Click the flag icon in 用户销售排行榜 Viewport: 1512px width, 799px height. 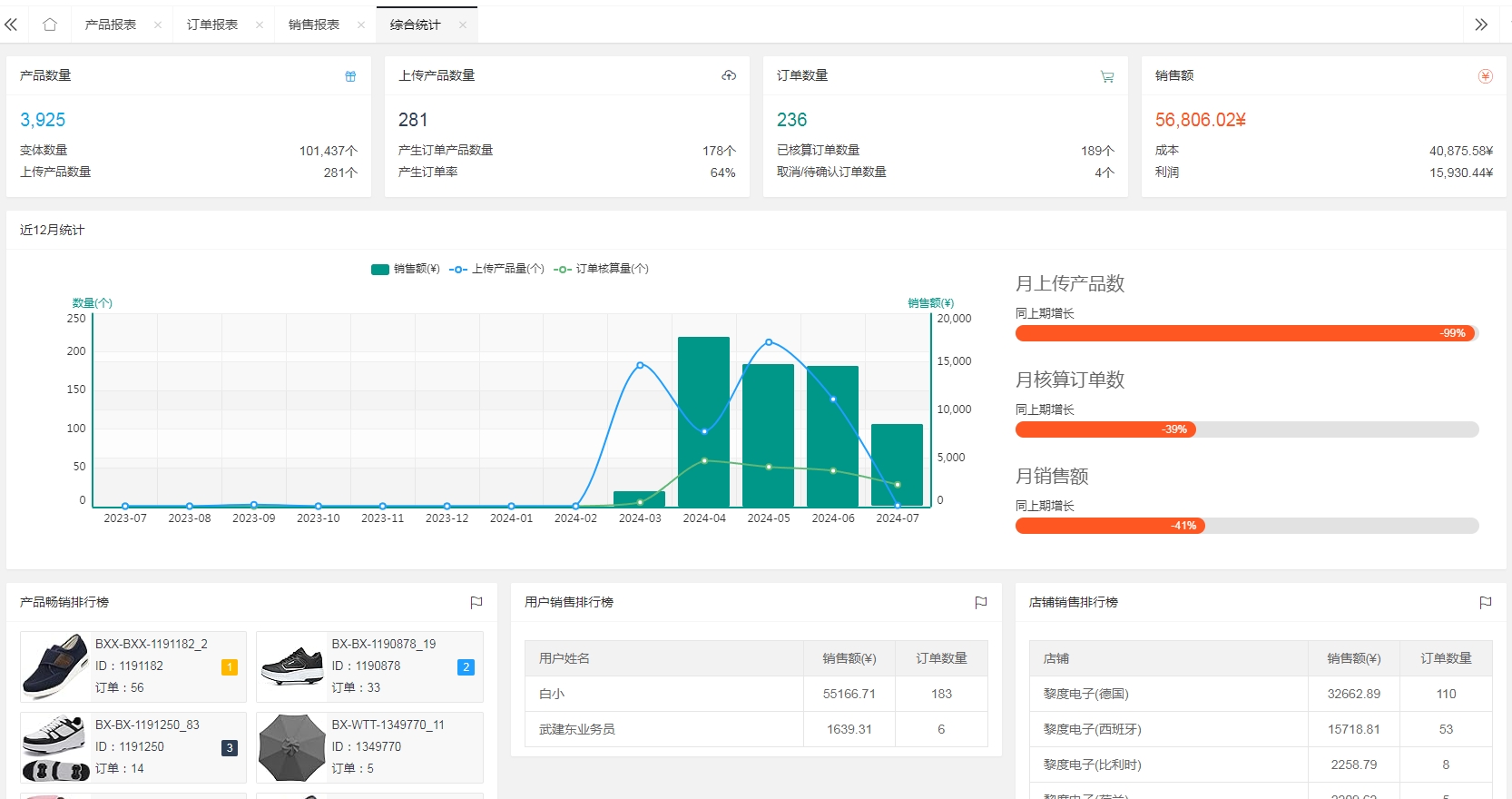[981, 602]
